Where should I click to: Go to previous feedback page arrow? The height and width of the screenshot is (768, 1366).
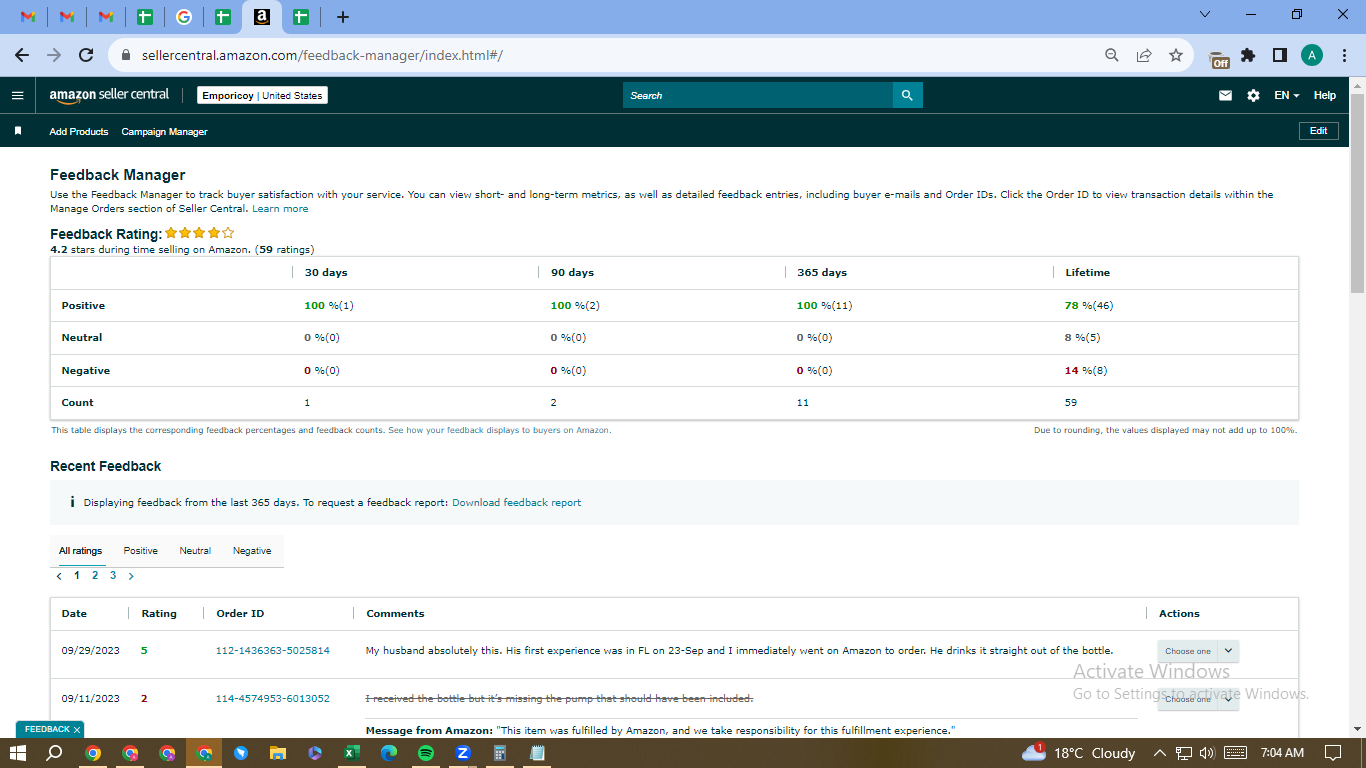click(x=59, y=576)
